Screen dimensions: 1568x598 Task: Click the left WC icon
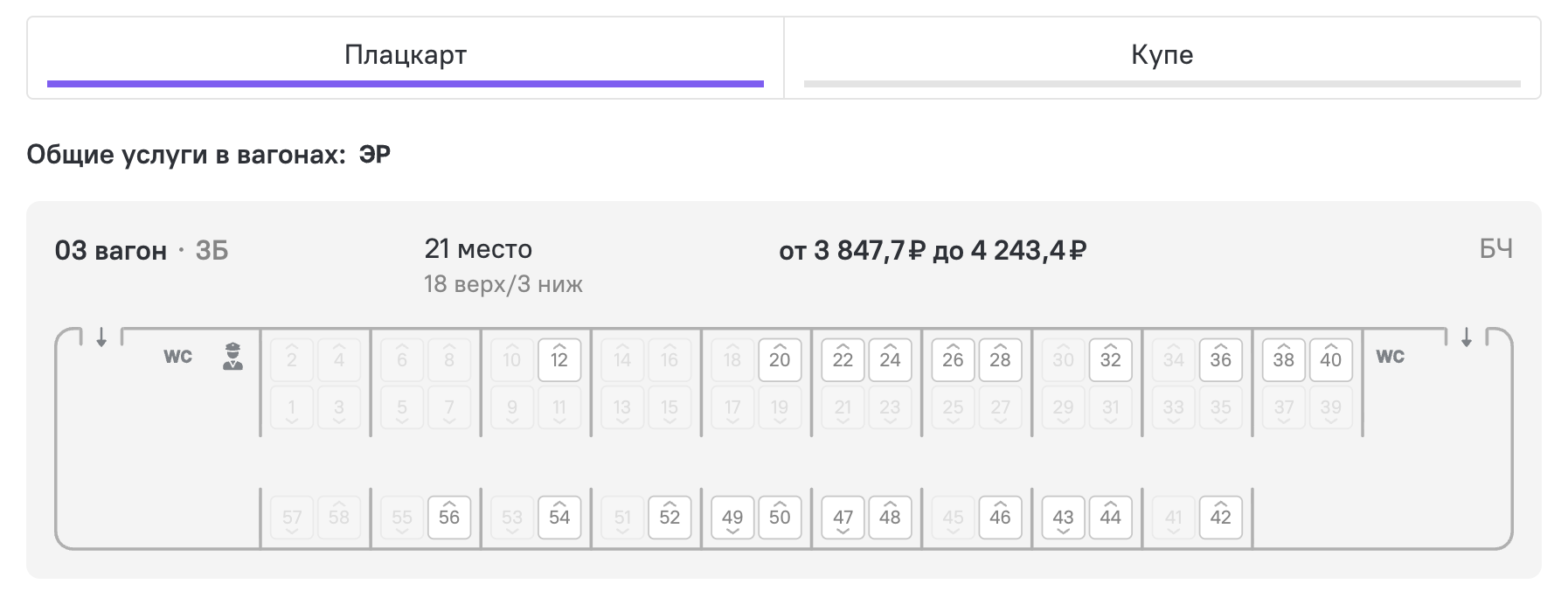coord(178,357)
